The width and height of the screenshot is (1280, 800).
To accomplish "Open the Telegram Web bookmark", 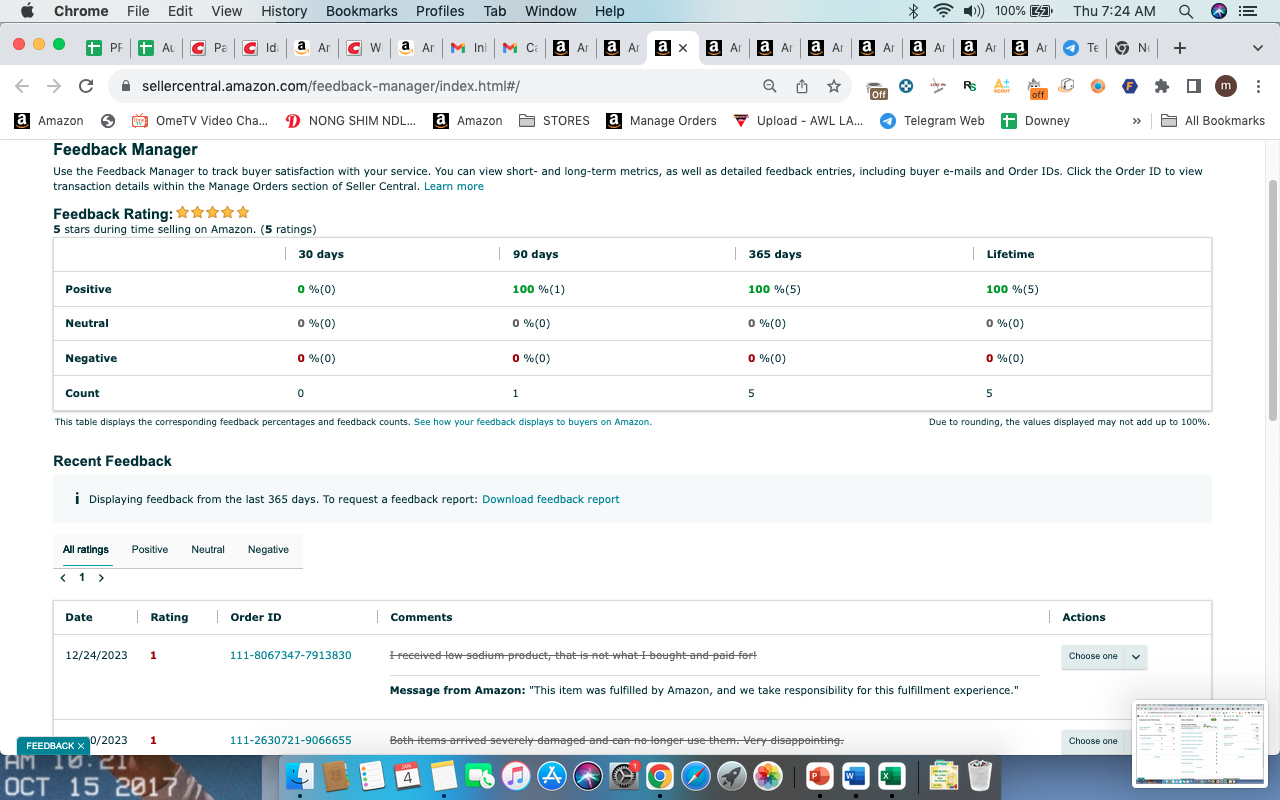I will (932, 120).
